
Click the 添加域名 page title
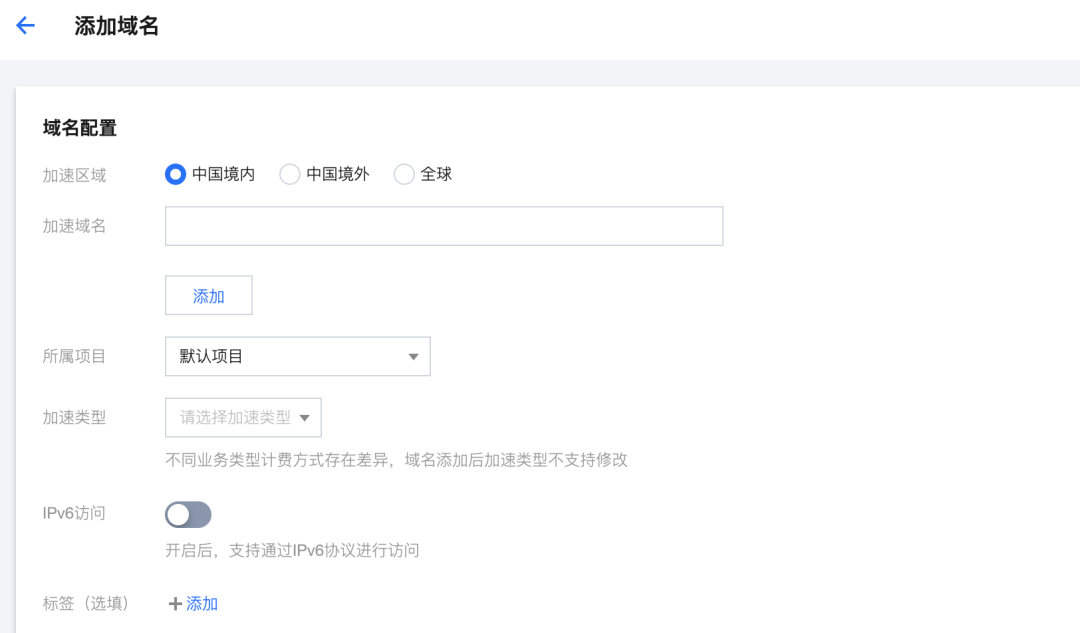(116, 26)
